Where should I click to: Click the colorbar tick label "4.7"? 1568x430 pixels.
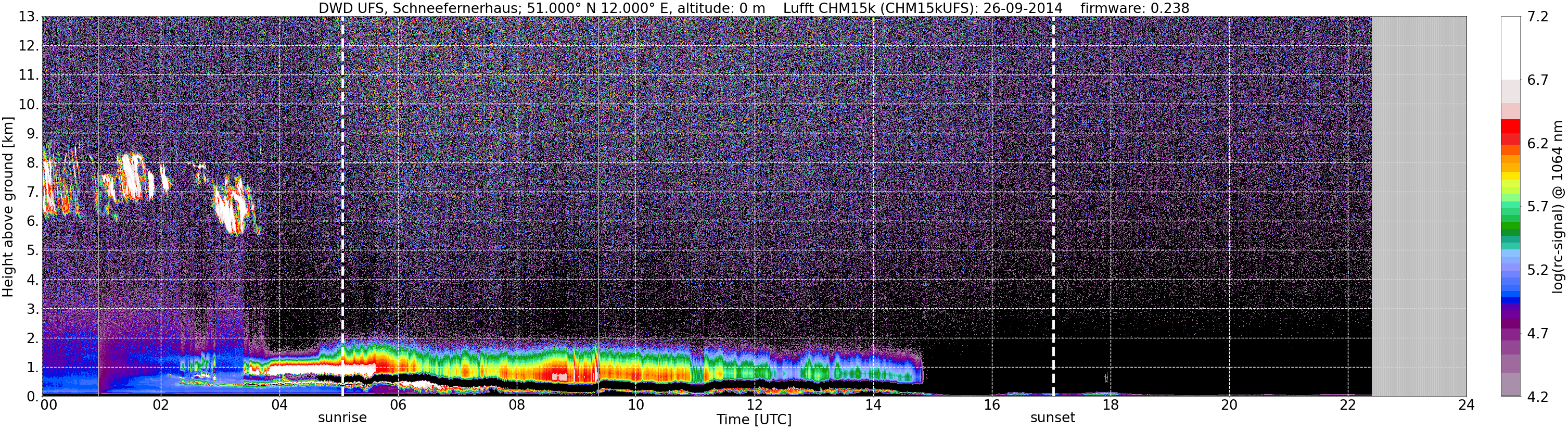1538,334
